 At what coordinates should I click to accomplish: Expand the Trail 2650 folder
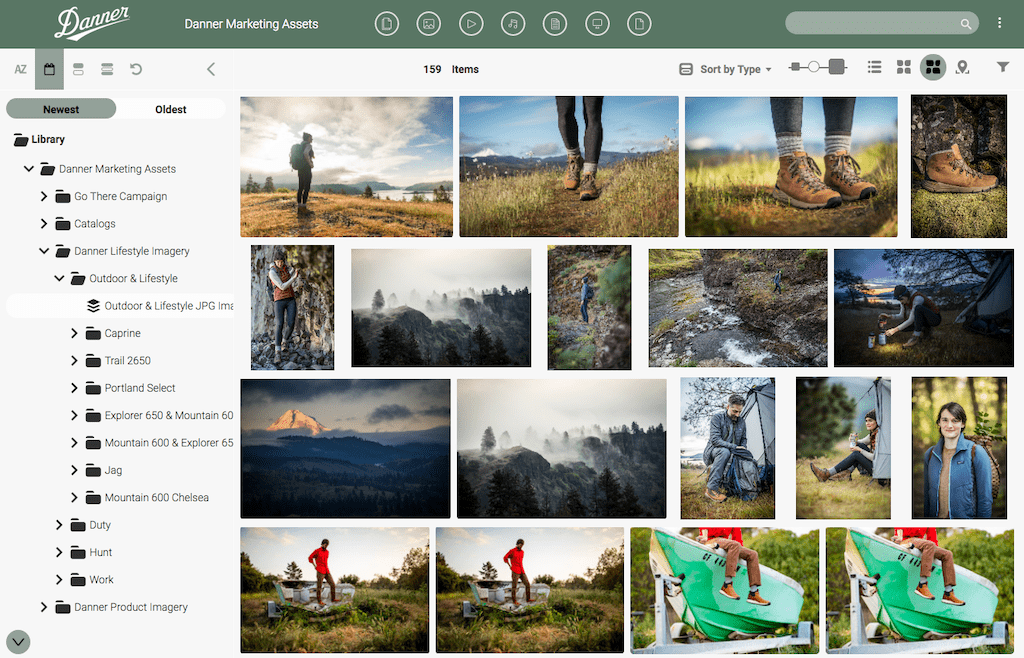tap(74, 361)
